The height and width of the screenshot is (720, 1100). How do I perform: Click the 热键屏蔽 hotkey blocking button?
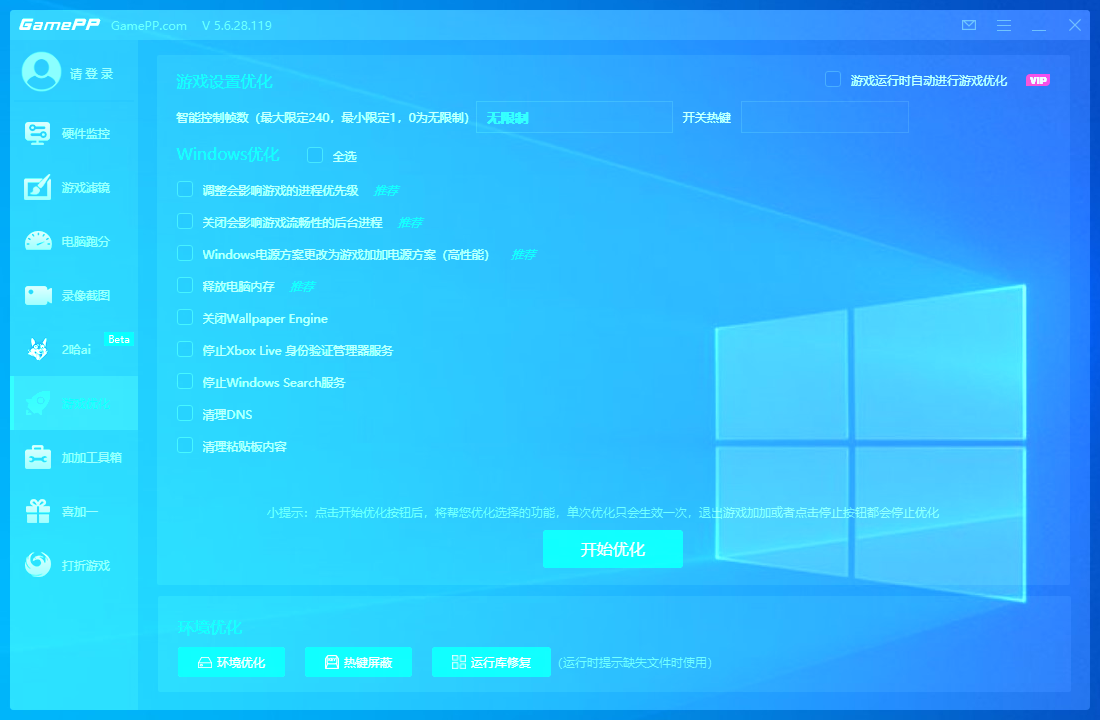358,662
